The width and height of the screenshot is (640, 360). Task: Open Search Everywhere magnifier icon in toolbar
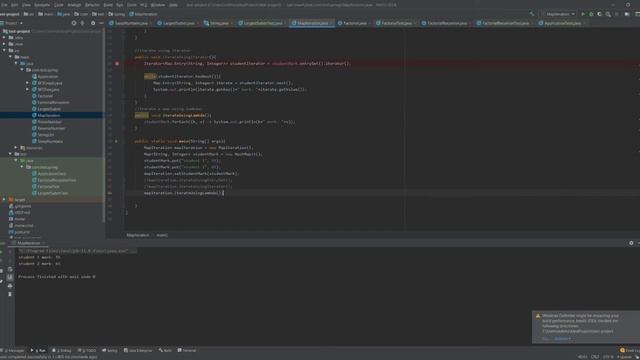[x=608, y=14]
